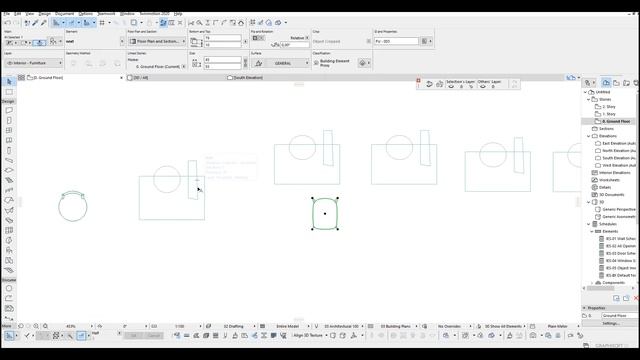The height and width of the screenshot is (360, 640).
Task: Open the View Map icon in Navigator
Action: pyautogui.click(x=616, y=83)
